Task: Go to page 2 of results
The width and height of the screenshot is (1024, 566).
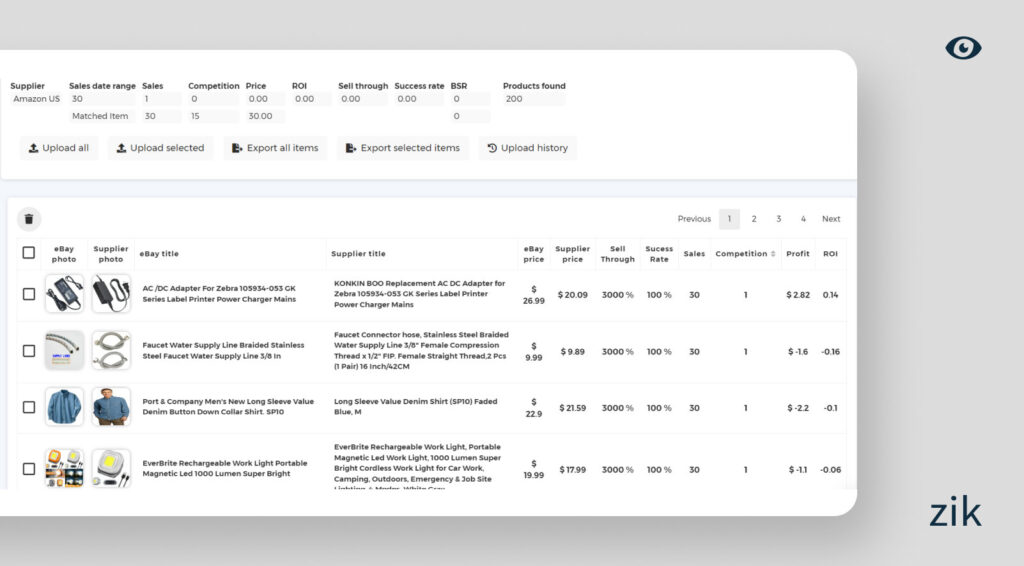Action: (754, 219)
